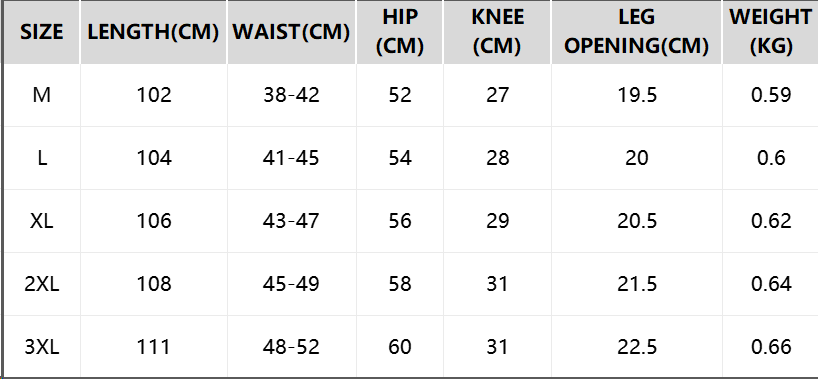
Task: Click the WAIST(CM) header cell
Action: (292, 32)
